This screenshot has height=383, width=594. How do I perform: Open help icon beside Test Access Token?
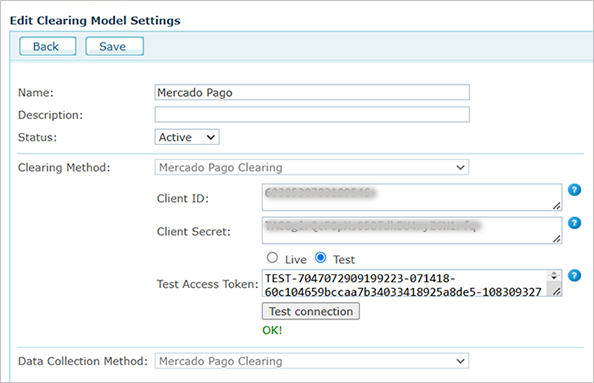[x=574, y=275]
